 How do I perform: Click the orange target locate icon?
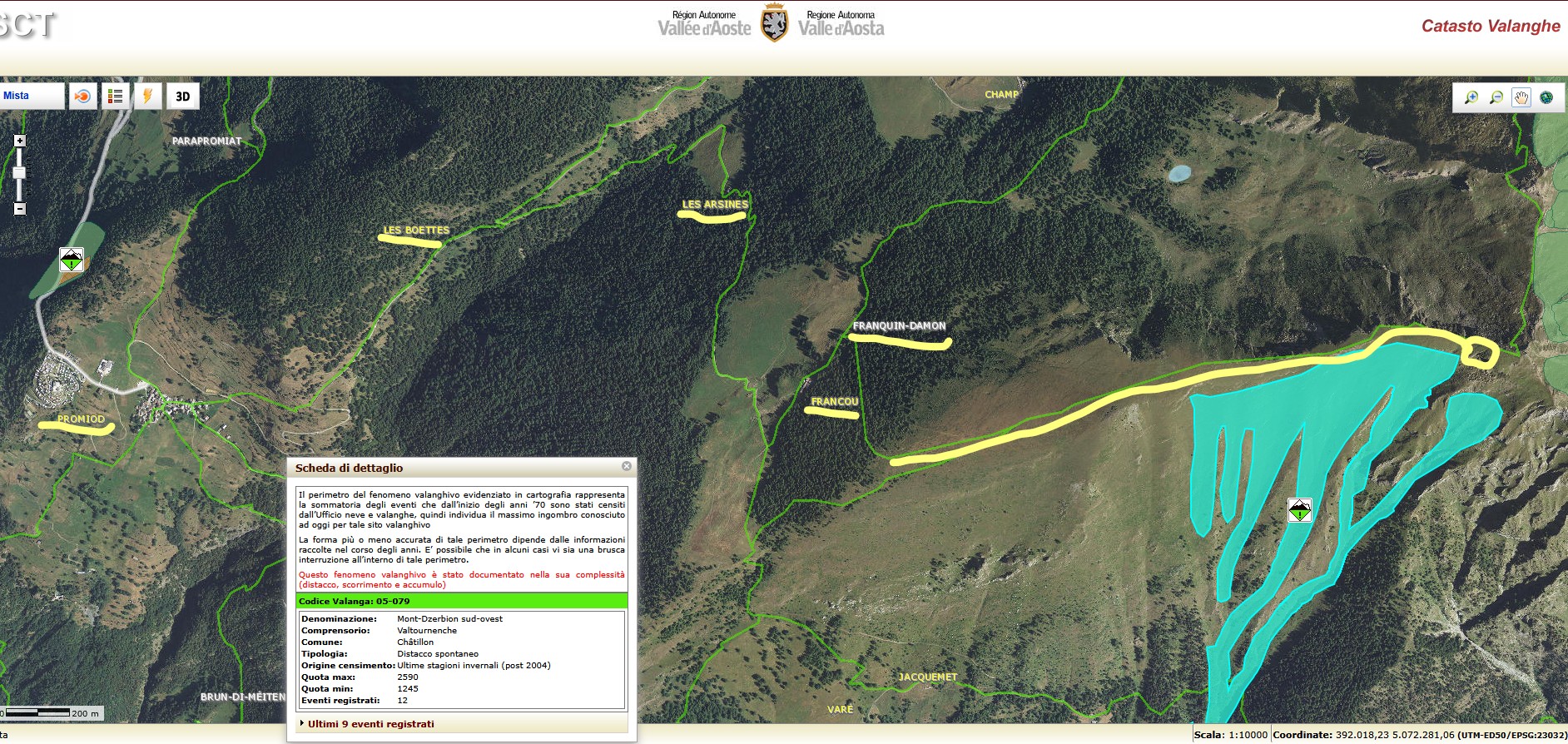(x=82, y=97)
